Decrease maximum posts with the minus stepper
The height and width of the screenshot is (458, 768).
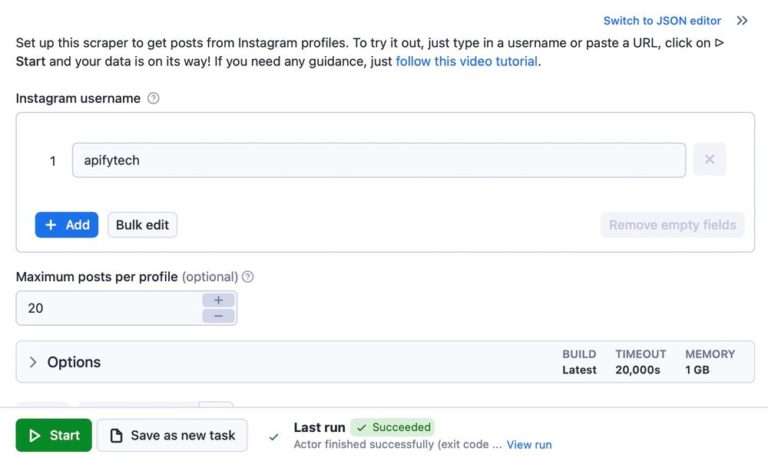coord(218,316)
